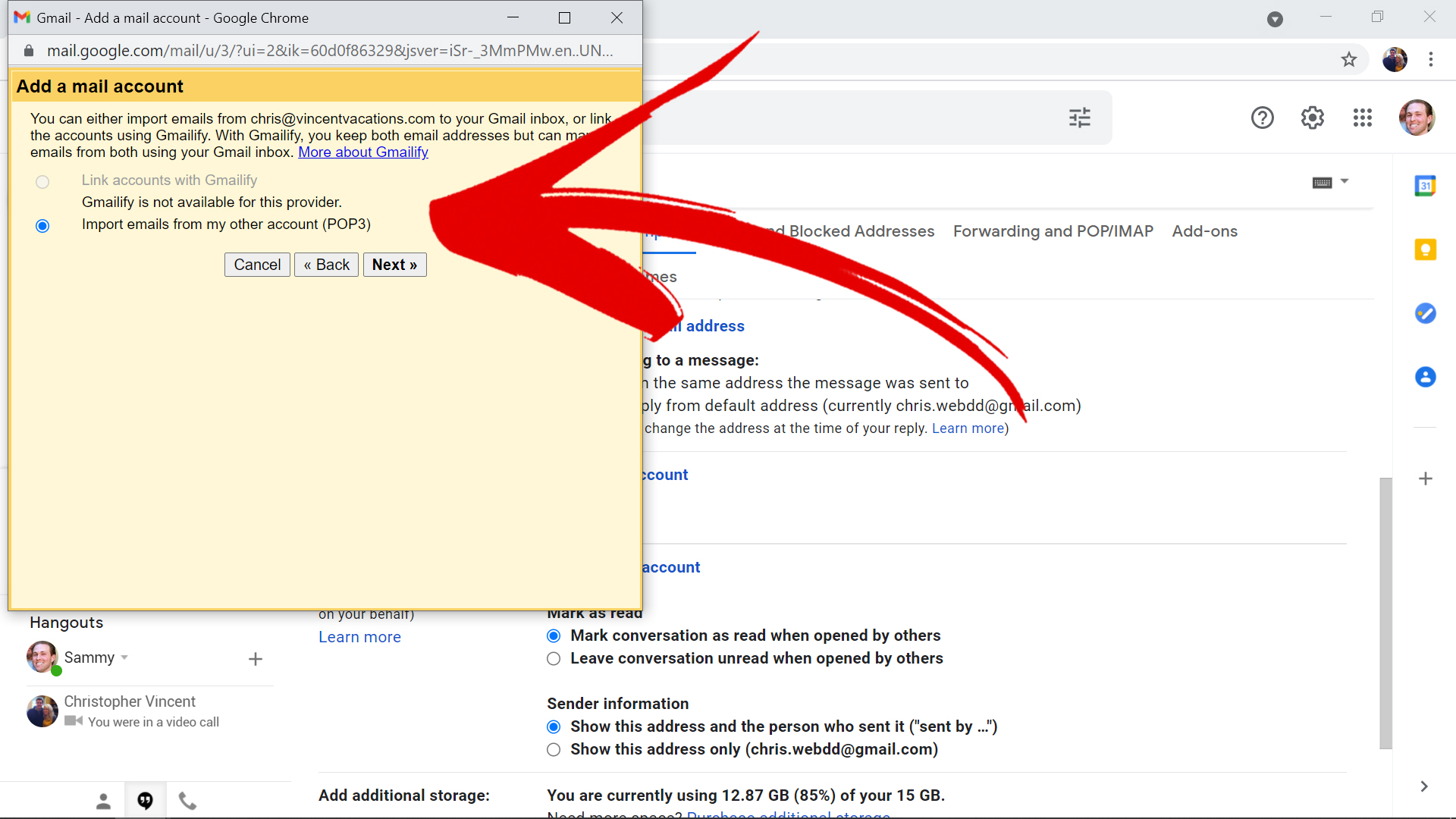This screenshot has width=1456, height=819.
Task: Open Hangouts conversations chat icon
Action: [145, 801]
